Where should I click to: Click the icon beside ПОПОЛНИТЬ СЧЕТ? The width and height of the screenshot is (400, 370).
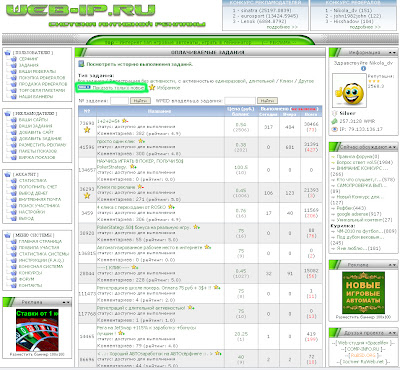pyautogui.click(x=14, y=187)
